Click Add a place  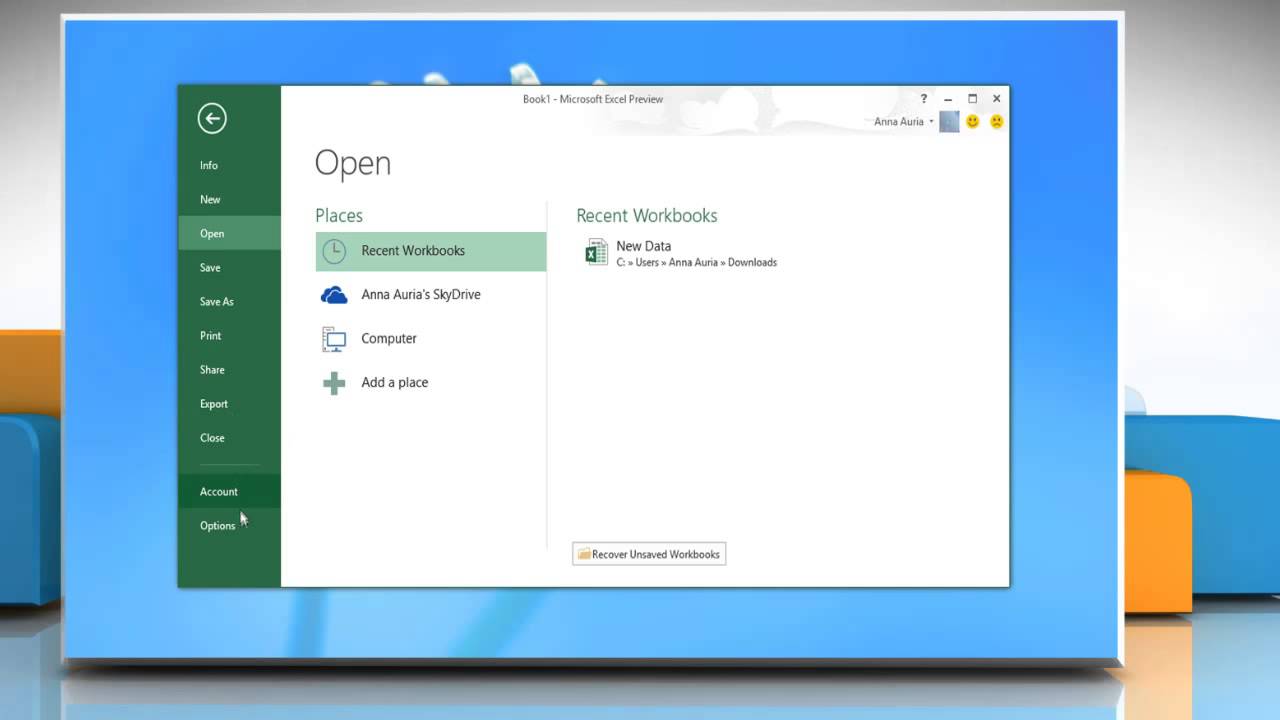tap(431, 383)
